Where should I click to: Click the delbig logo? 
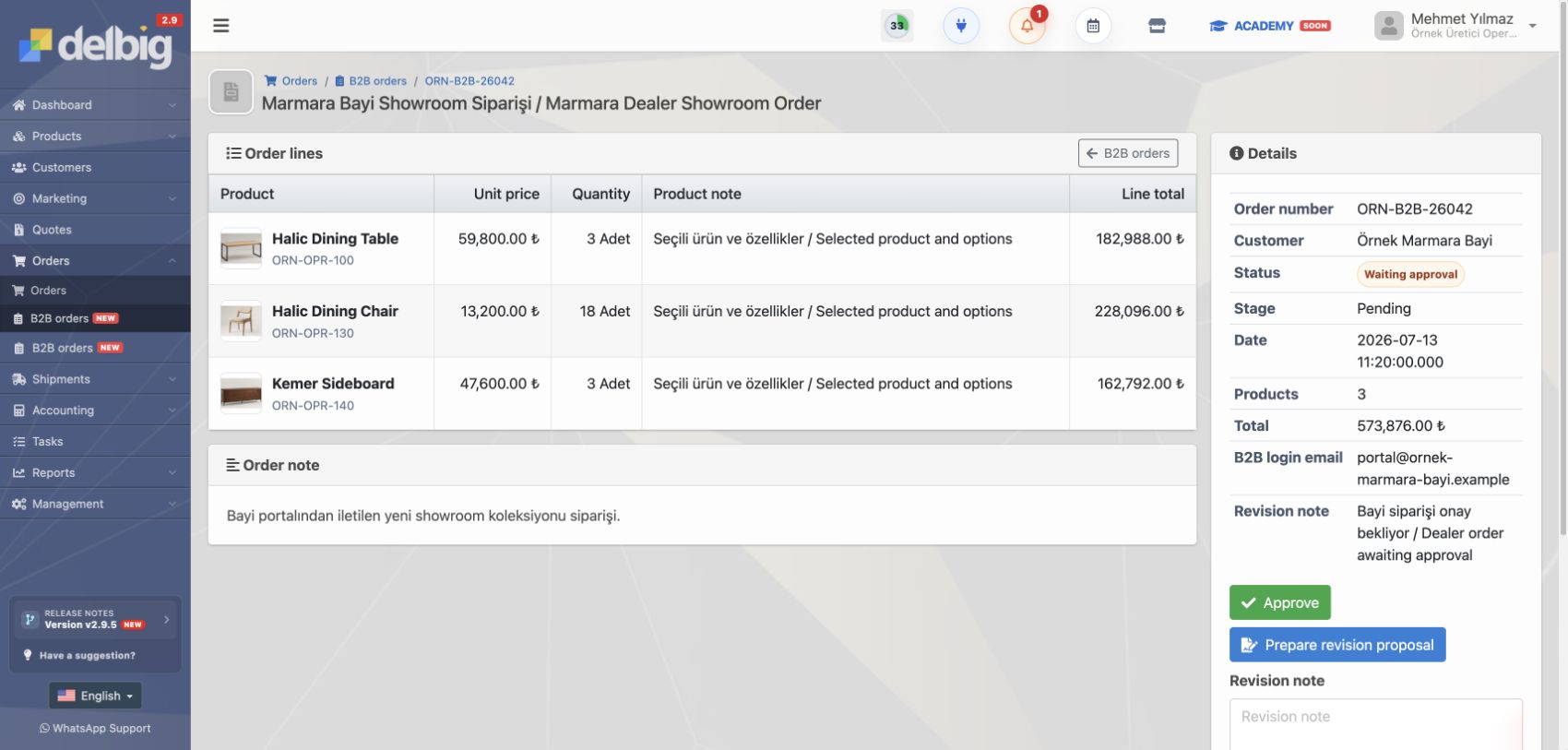[x=95, y=43]
